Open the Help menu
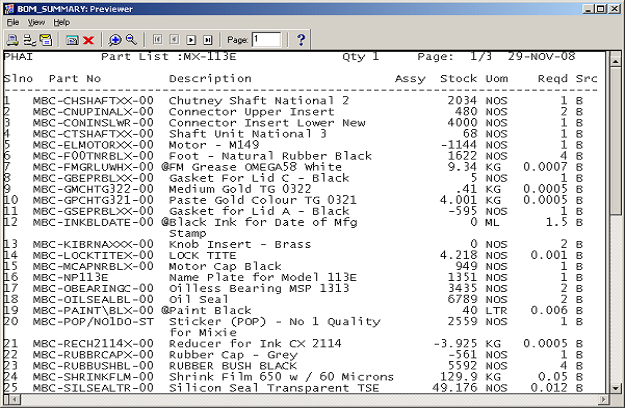625x408 pixels. [x=62, y=21]
